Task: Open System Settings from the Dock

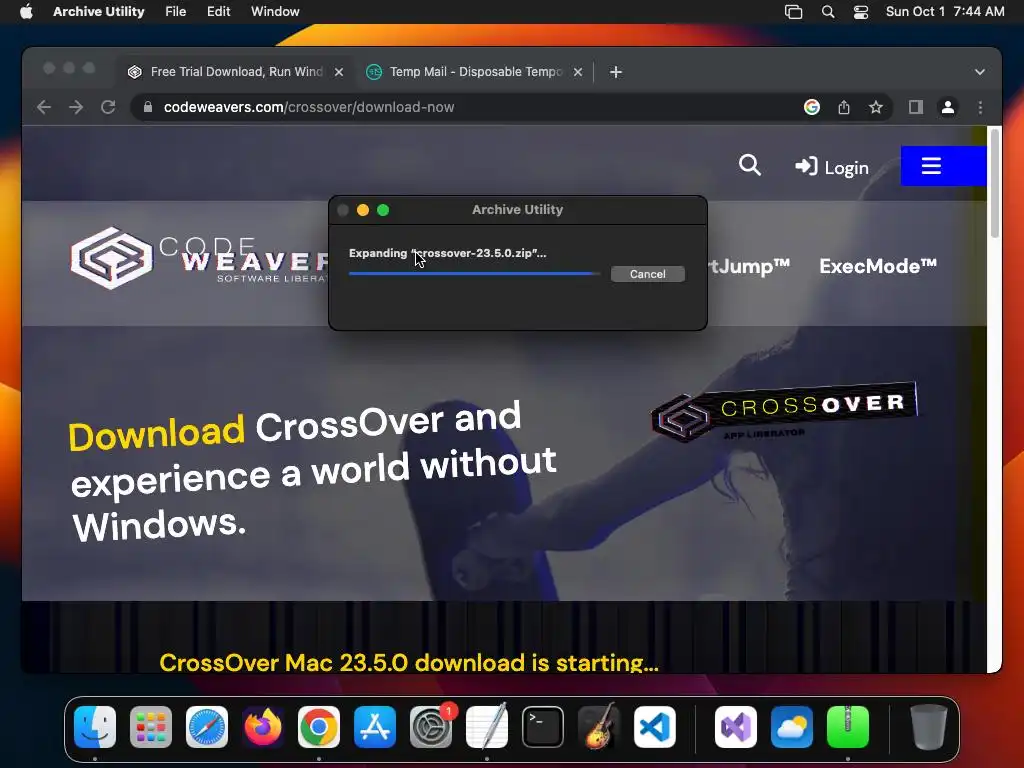Action: [x=431, y=727]
